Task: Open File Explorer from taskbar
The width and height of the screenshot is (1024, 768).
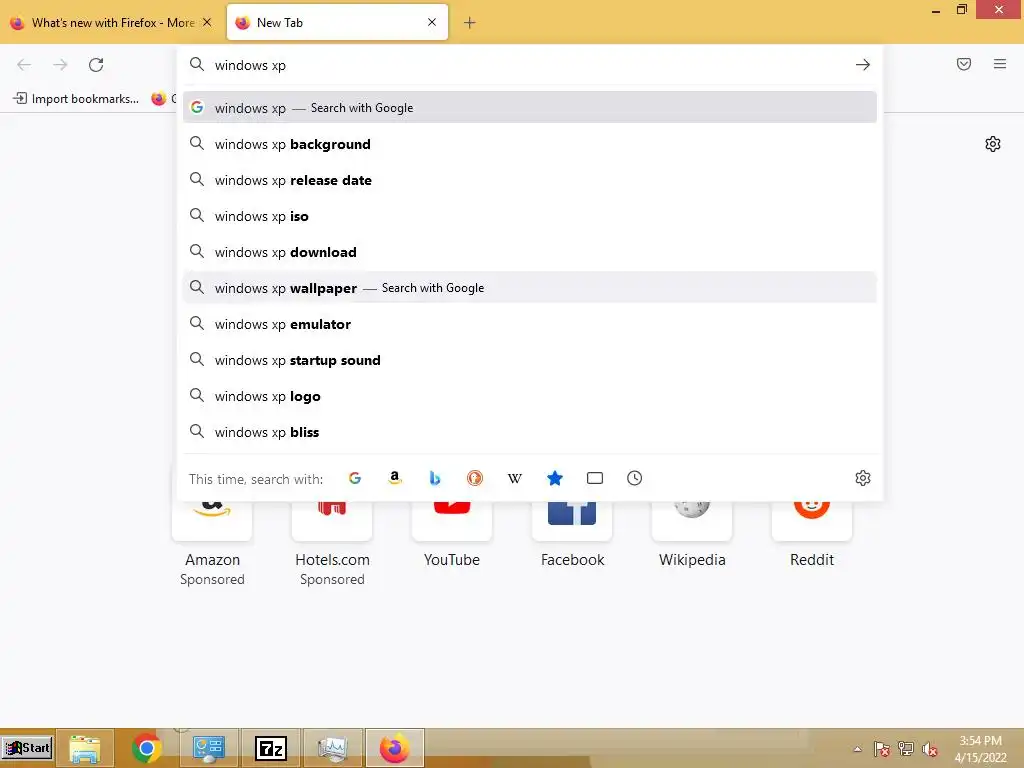Action: click(x=85, y=748)
